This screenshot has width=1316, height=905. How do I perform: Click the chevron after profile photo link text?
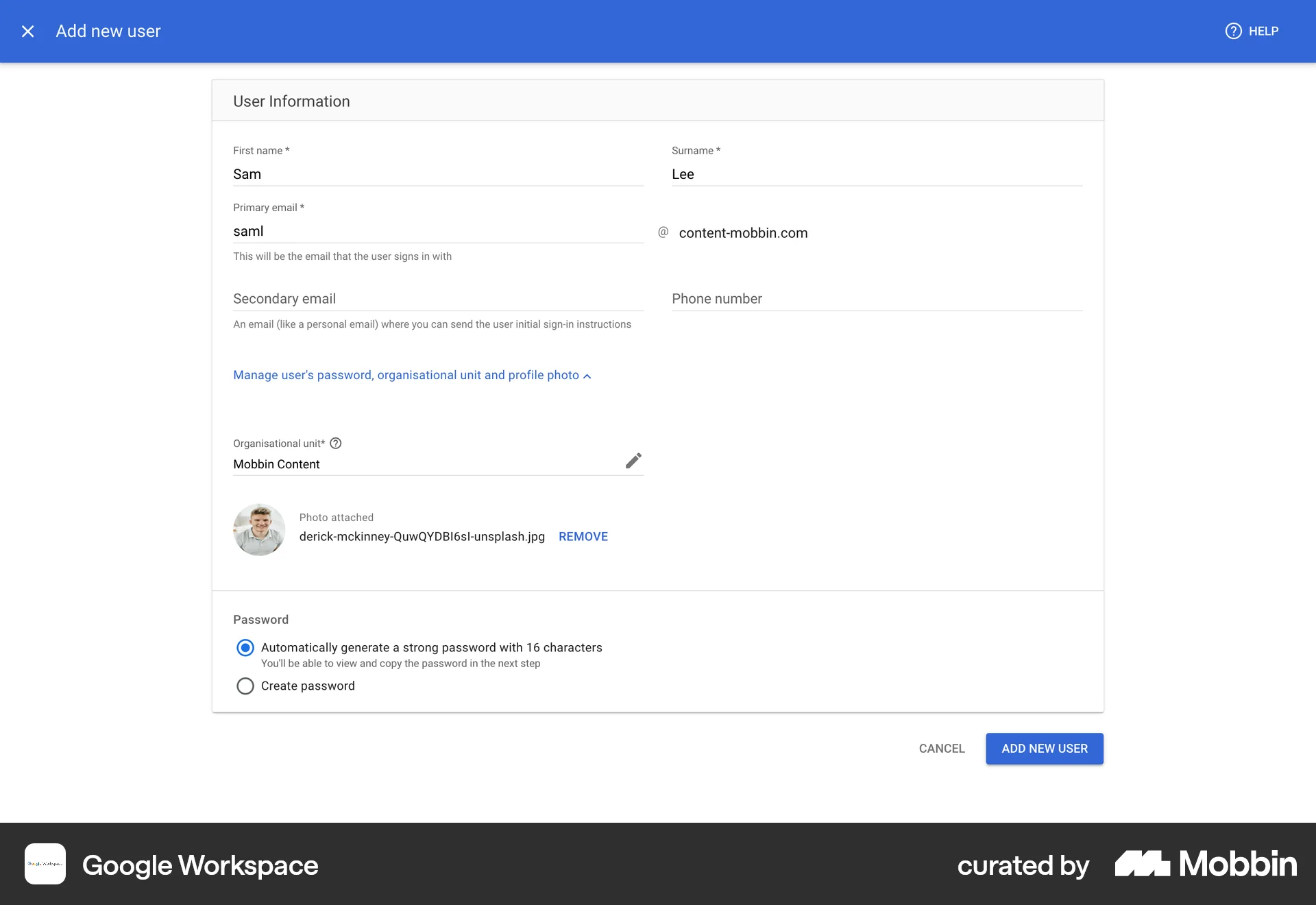coord(588,376)
